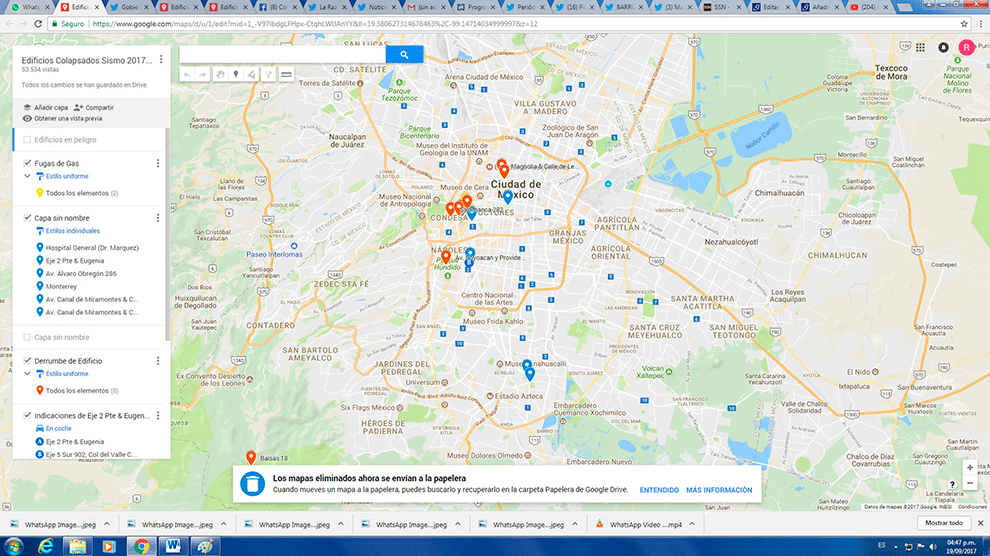Click Compartir to share the map
The height and width of the screenshot is (556, 990).
point(100,108)
